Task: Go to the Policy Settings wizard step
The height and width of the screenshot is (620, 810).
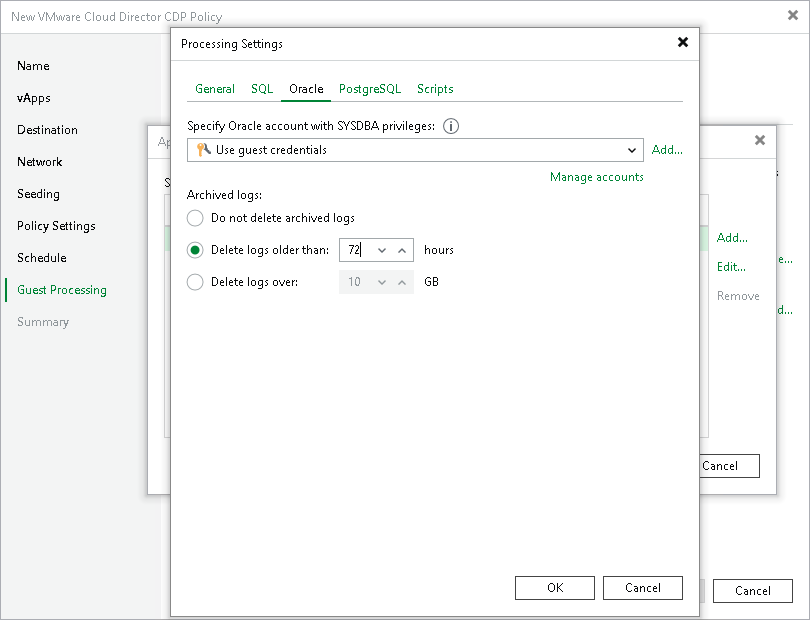Action: coord(56,226)
